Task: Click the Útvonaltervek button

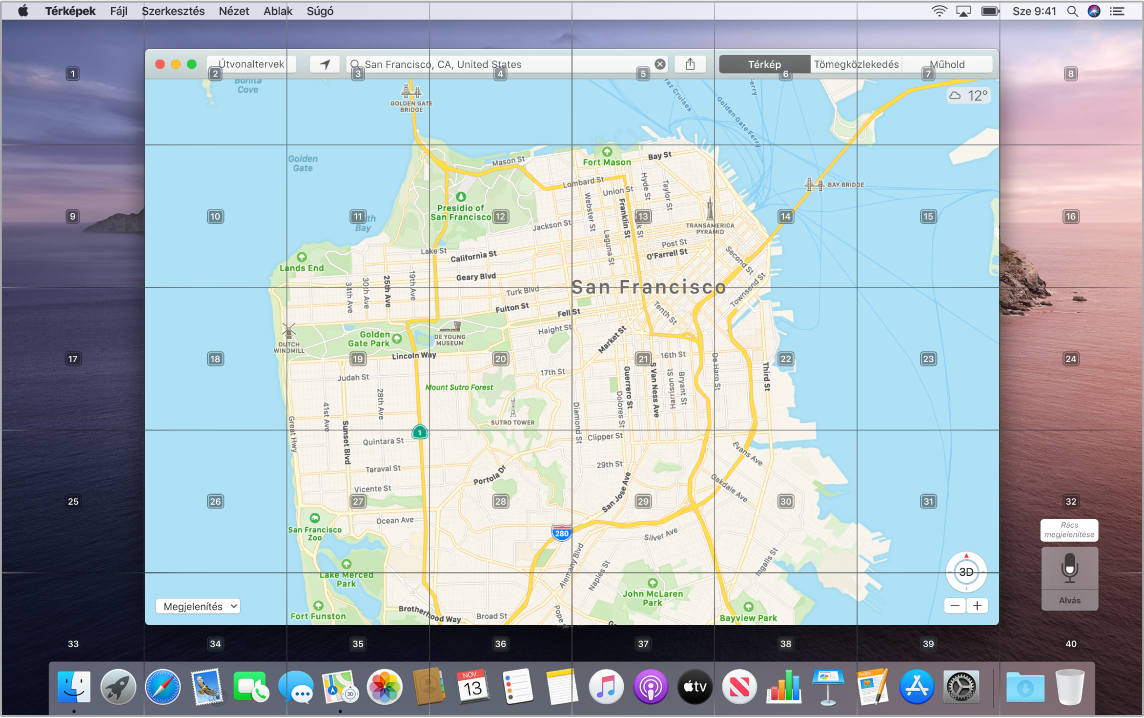Action: click(251, 64)
